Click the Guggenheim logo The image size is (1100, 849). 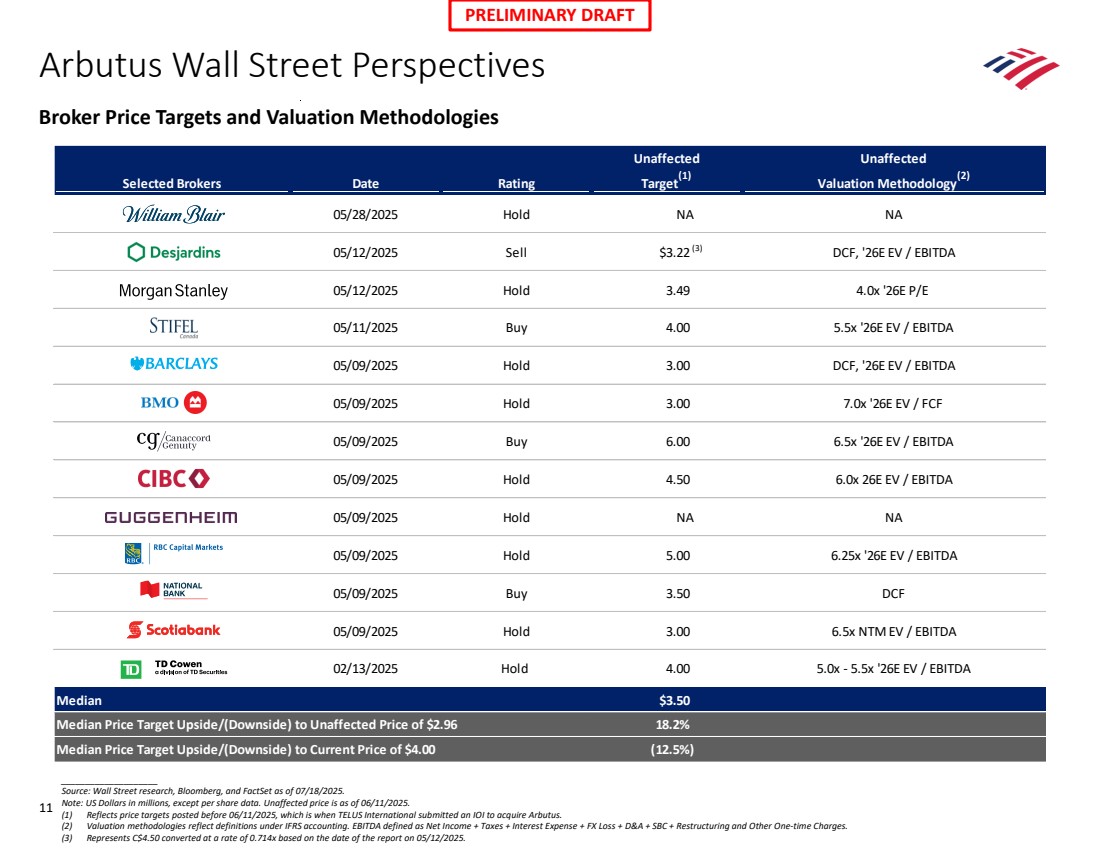[x=172, y=518]
